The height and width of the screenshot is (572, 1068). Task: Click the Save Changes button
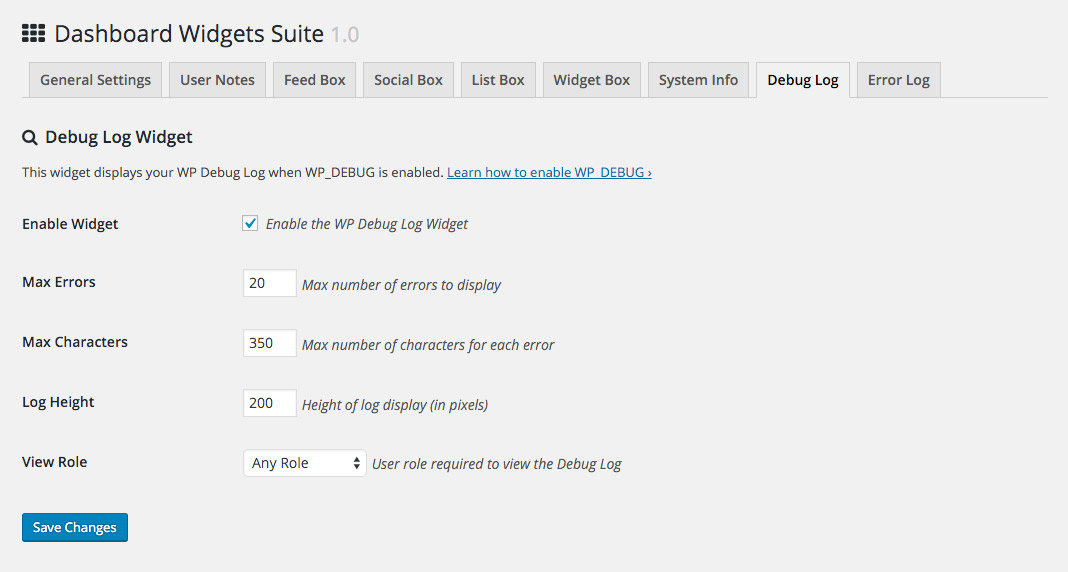pyautogui.click(x=75, y=528)
